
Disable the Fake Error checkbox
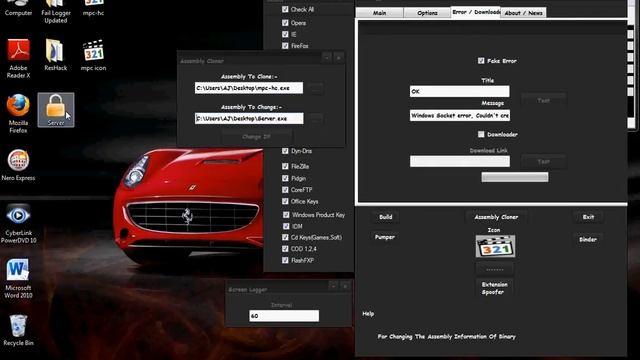tap(481, 60)
